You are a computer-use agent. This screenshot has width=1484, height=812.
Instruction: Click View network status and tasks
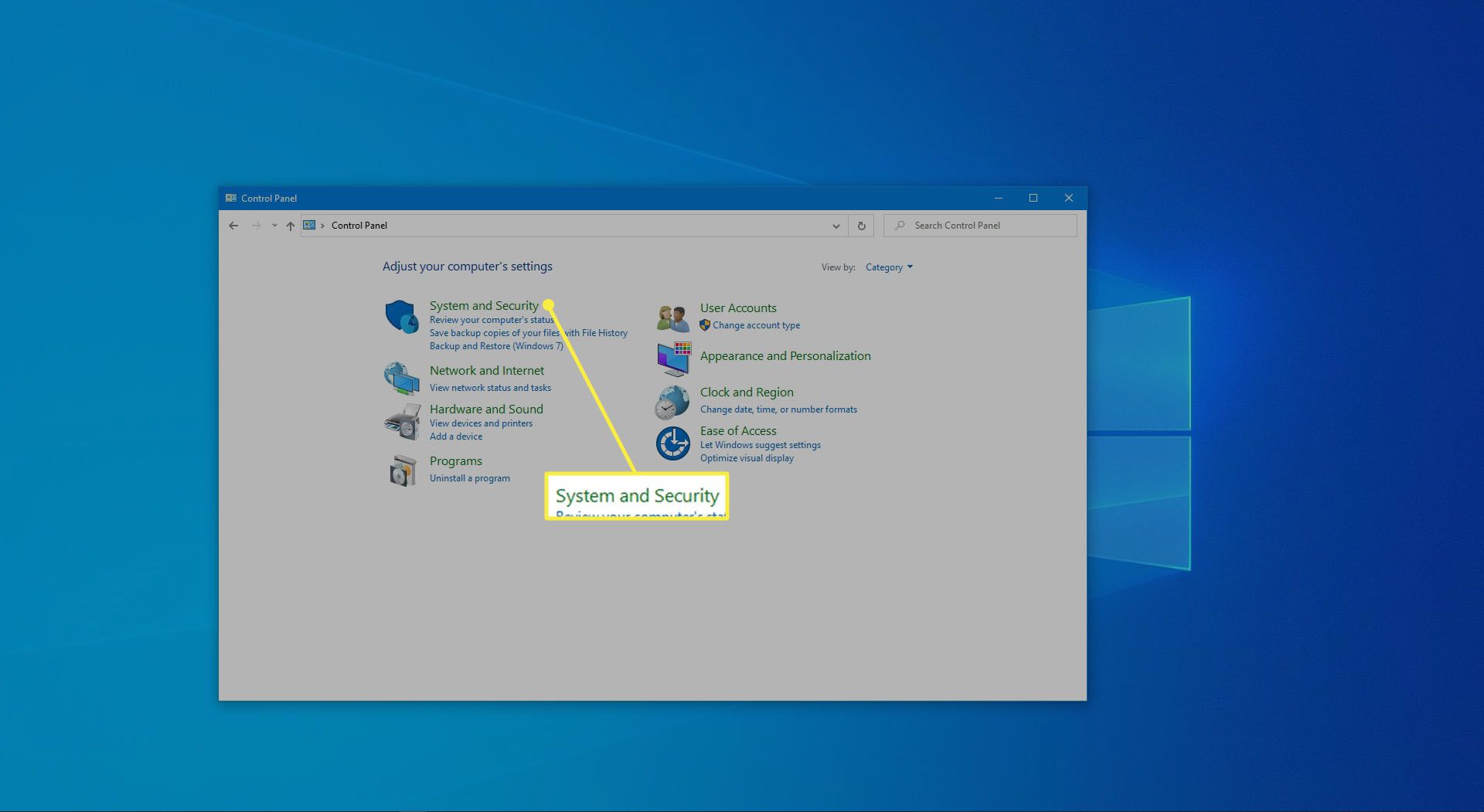point(490,388)
